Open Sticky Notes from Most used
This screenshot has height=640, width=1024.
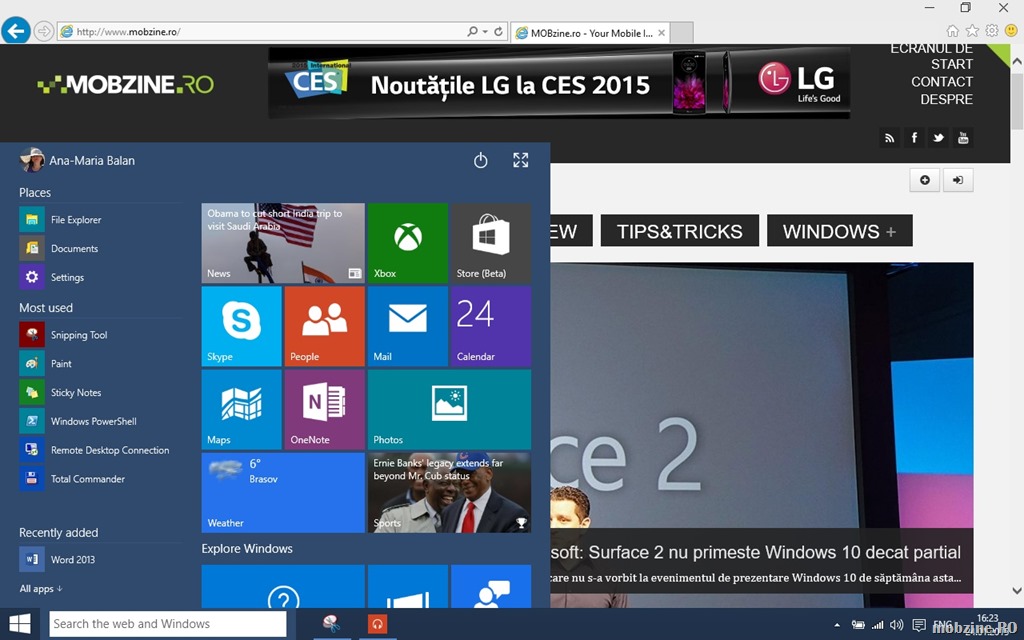point(100,392)
